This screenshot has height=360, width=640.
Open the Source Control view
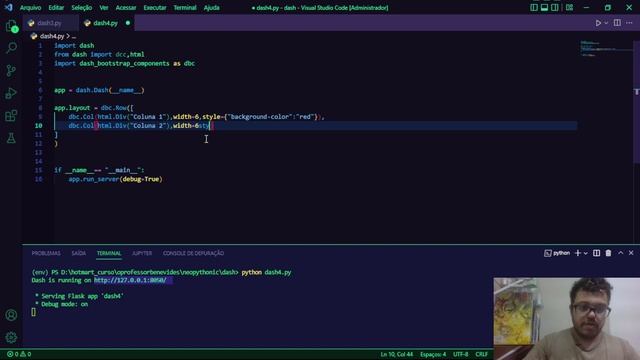(x=11, y=71)
